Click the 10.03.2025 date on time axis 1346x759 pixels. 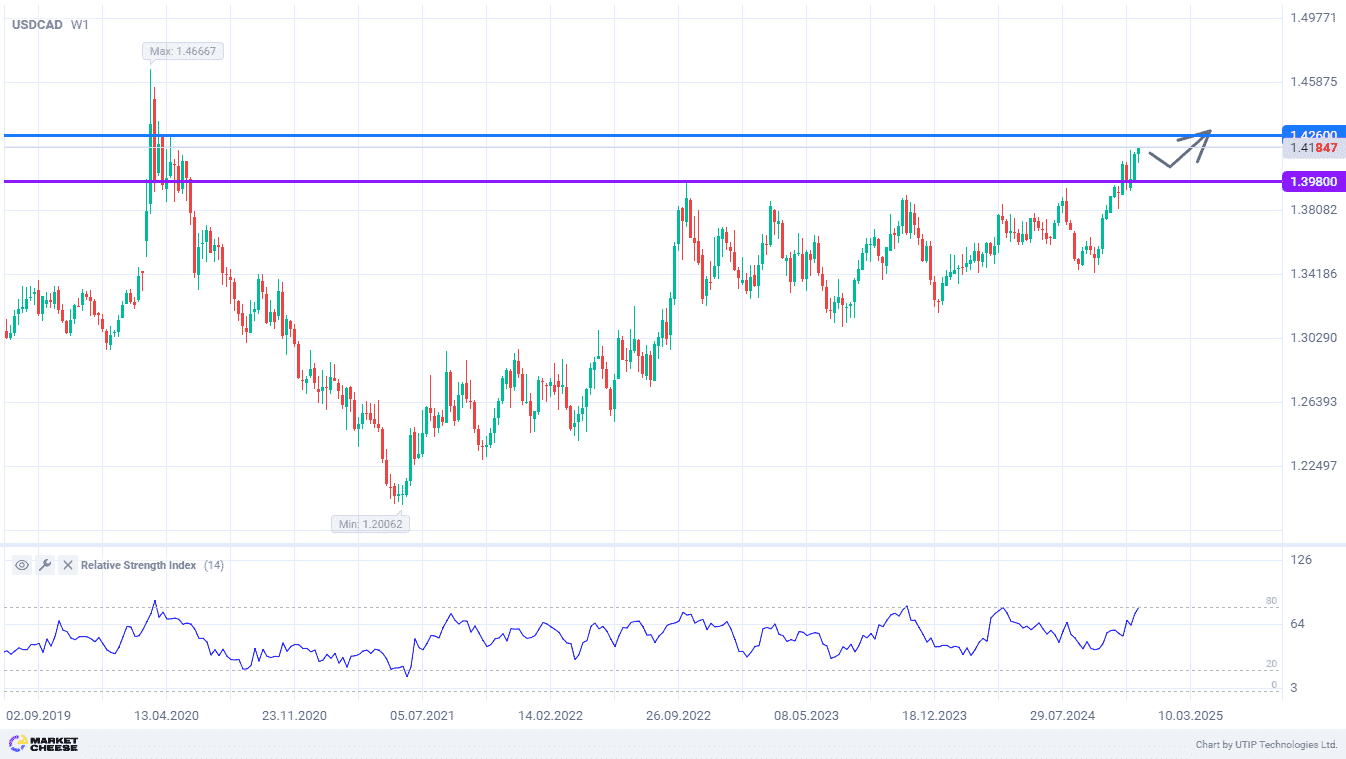pos(1190,716)
